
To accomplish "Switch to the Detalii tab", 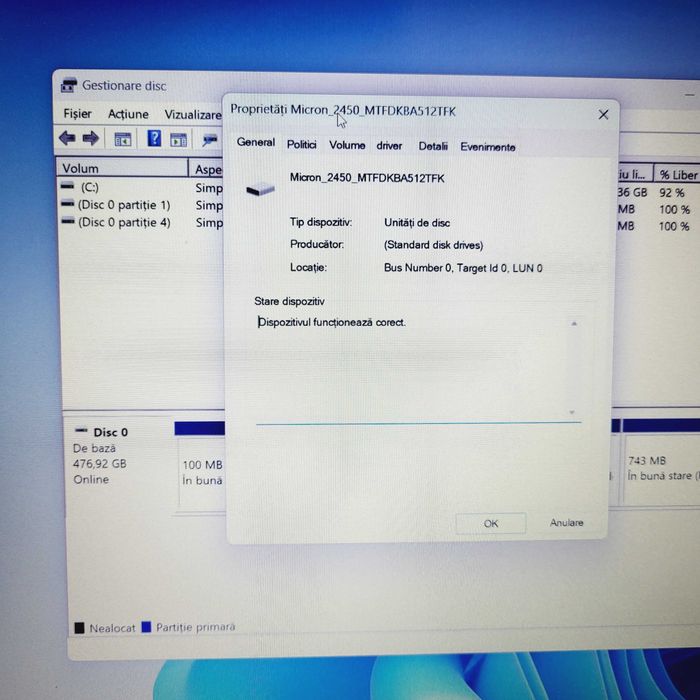I will [433, 146].
